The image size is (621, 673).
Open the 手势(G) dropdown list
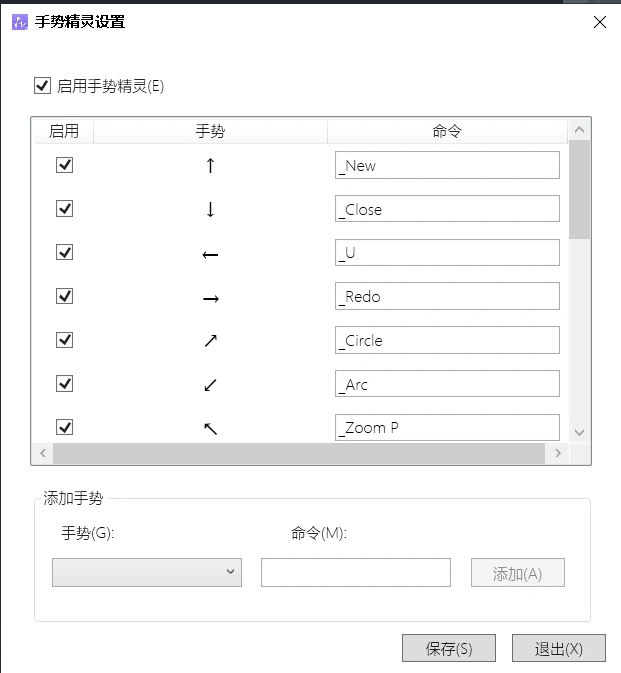click(147, 572)
